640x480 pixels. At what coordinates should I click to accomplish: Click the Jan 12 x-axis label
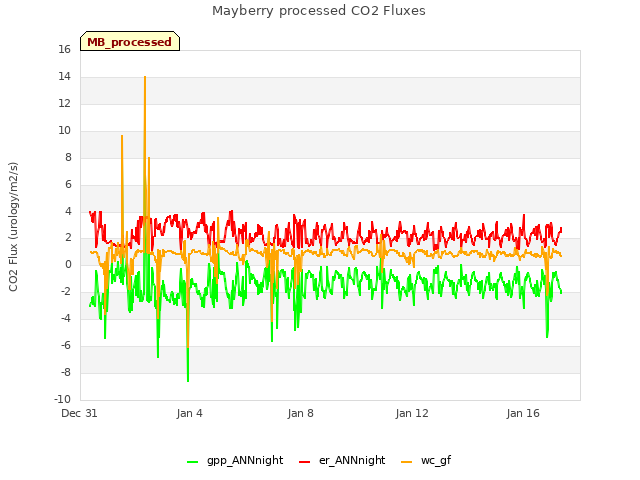(x=412, y=413)
